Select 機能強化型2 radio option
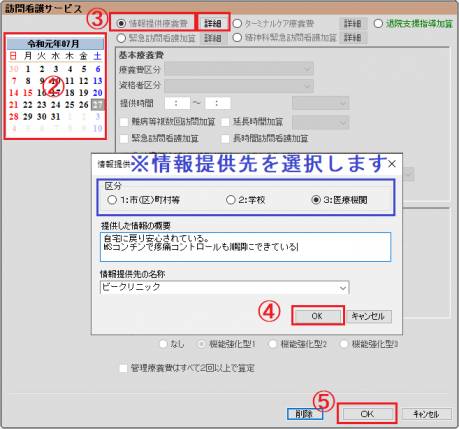This screenshot has width=459, height=429. 272,344
